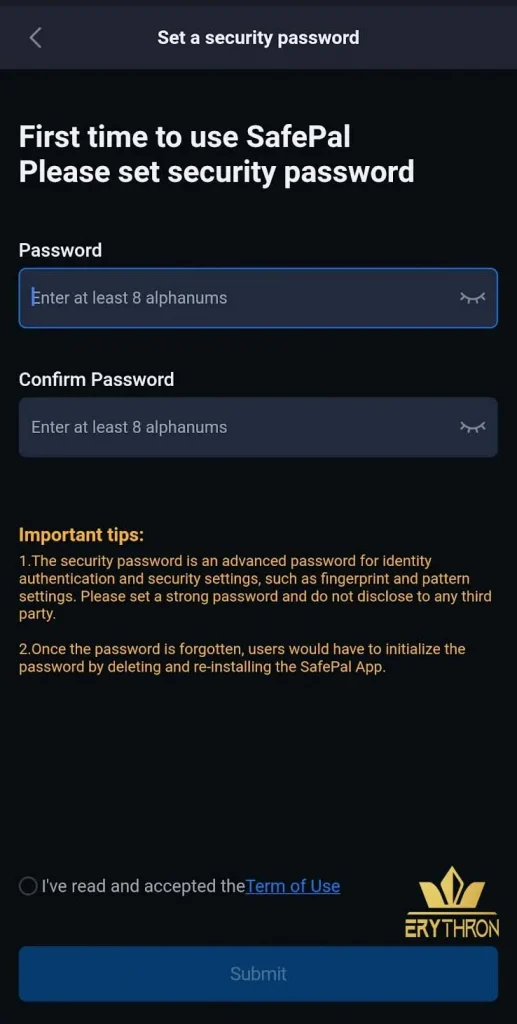
Task: Show Confirm Password text with the eye icon
Action: (x=473, y=427)
